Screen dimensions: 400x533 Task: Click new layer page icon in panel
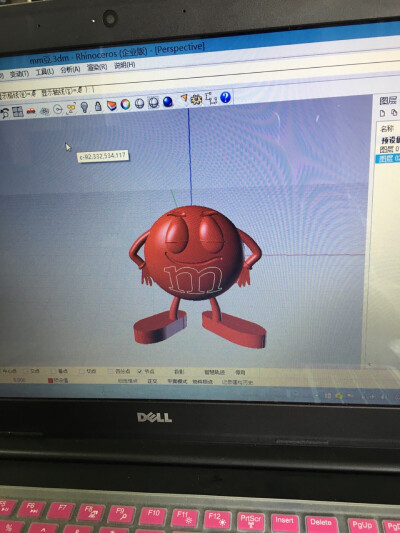[383, 113]
